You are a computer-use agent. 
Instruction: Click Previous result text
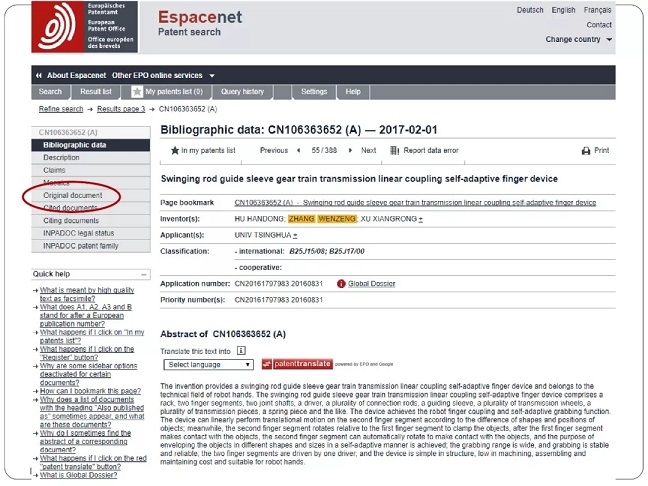(274, 150)
